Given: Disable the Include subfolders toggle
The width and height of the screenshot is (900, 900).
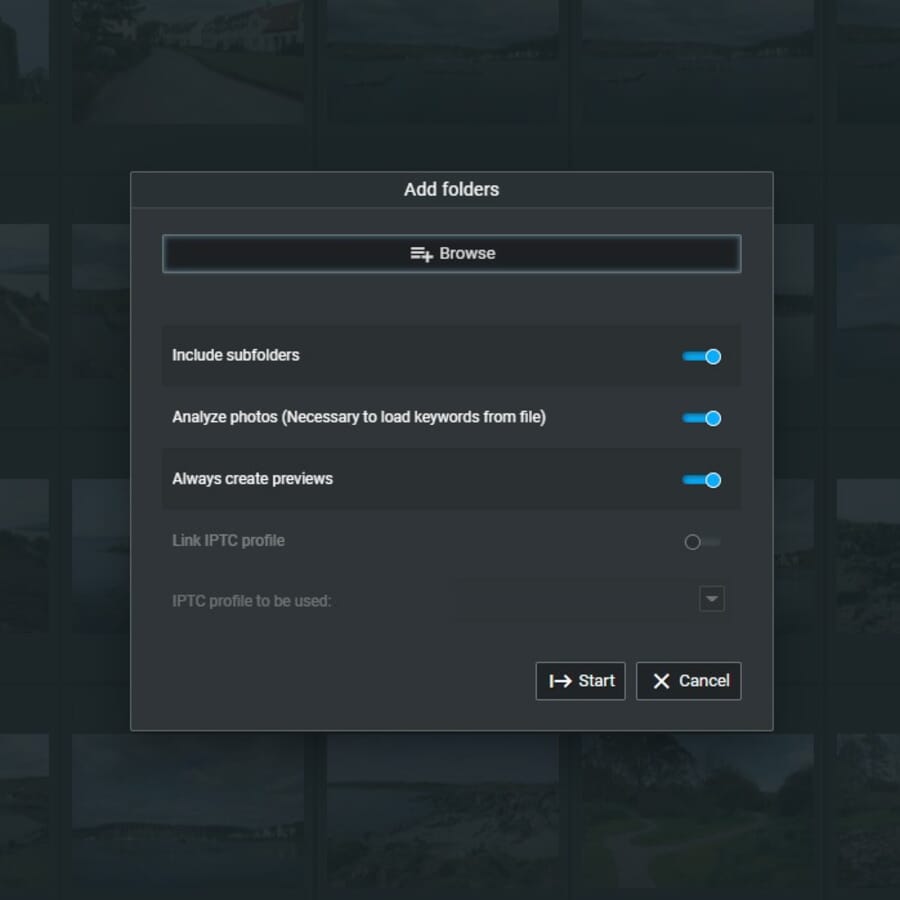Looking at the screenshot, I should click(701, 356).
